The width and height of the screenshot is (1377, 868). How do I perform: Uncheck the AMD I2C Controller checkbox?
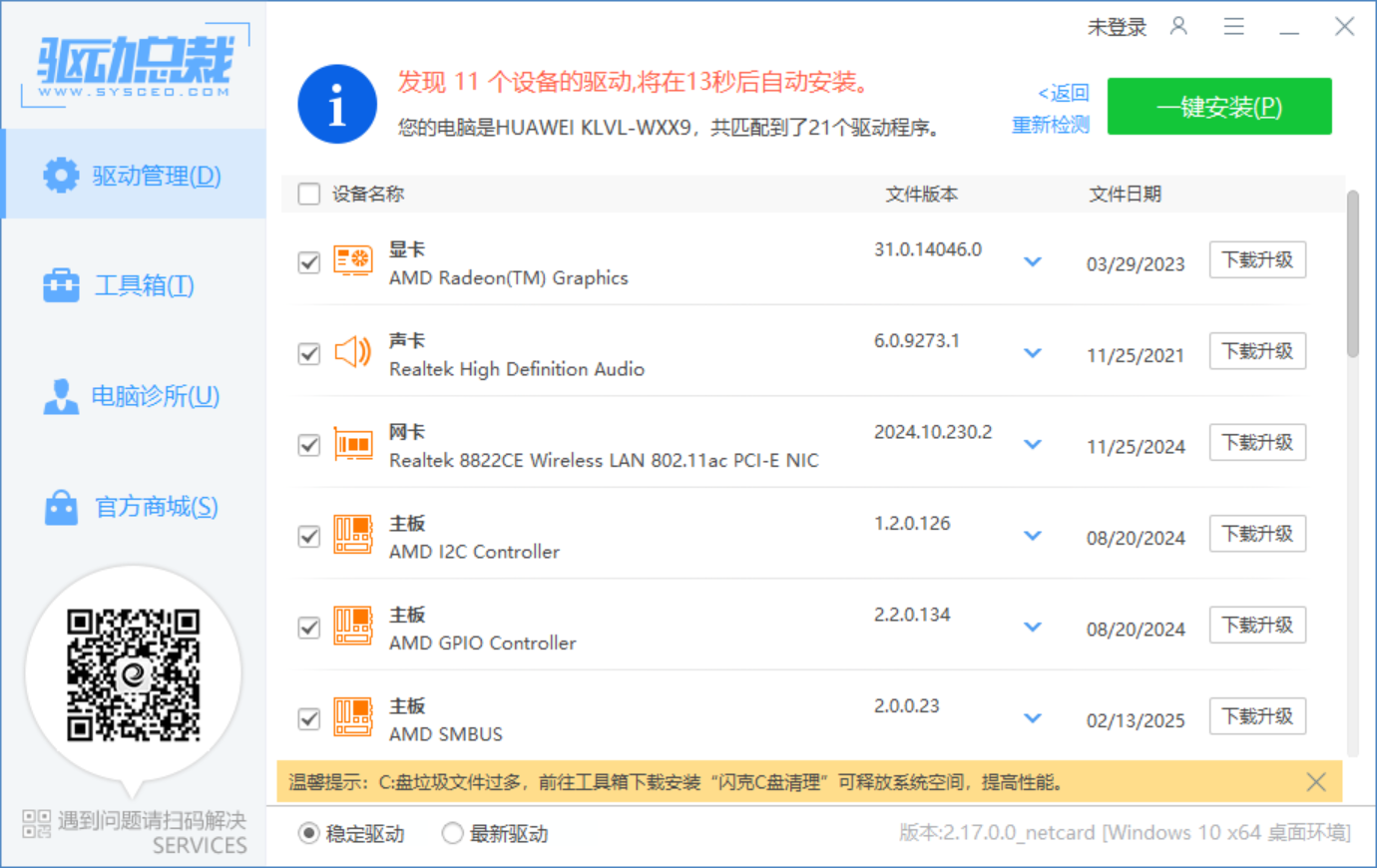(309, 537)
